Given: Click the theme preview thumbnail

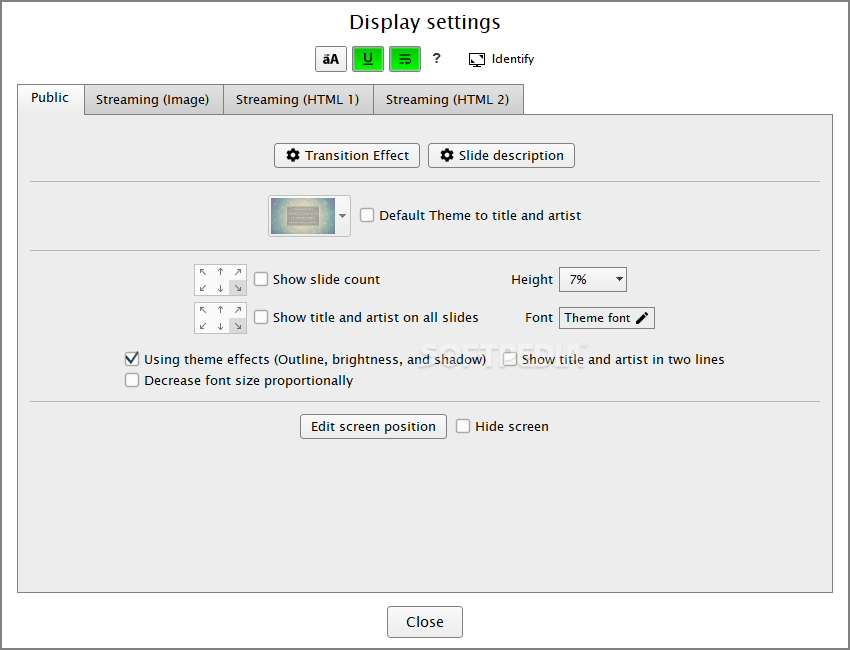Looking at the screenshot, I should [x=303, y=216].
